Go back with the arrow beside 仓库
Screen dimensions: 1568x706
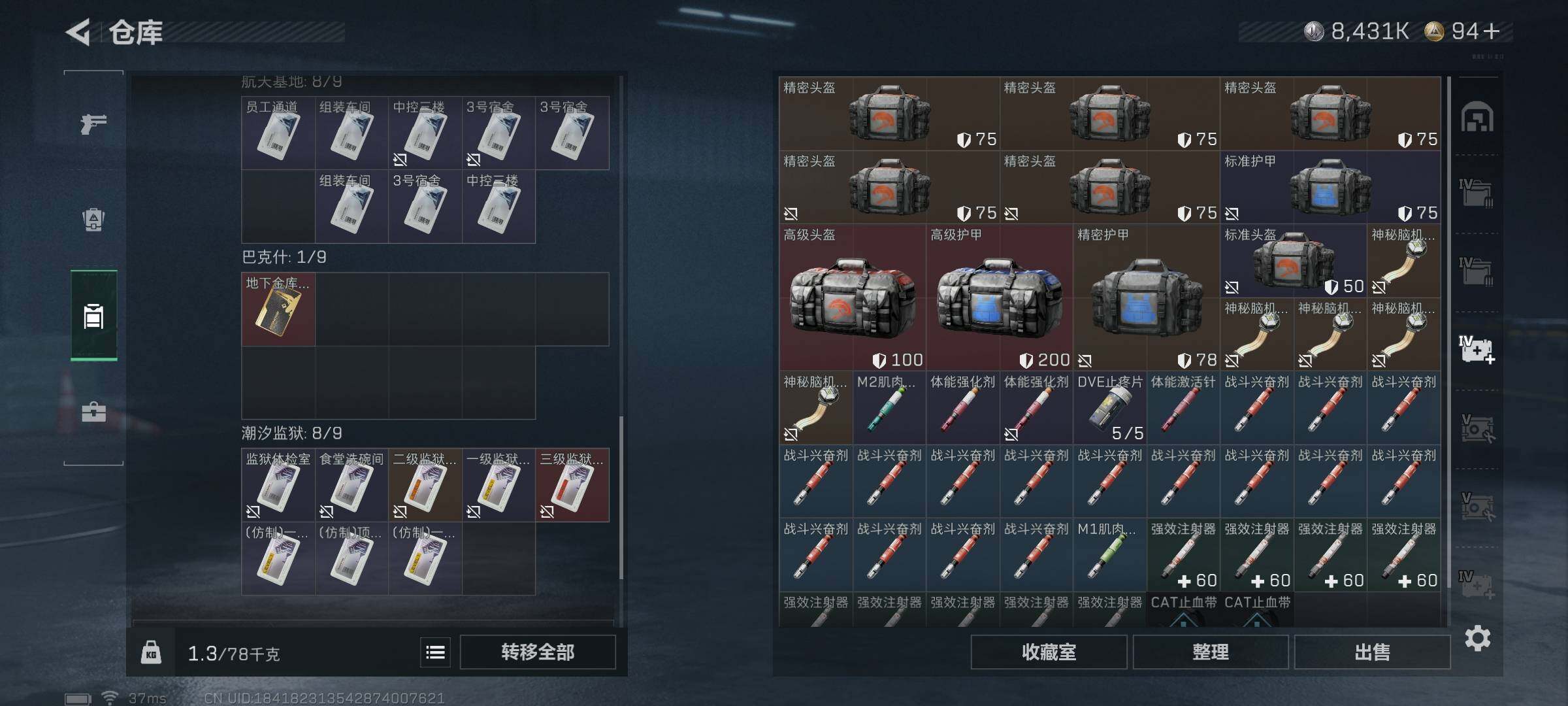point(78,31)
